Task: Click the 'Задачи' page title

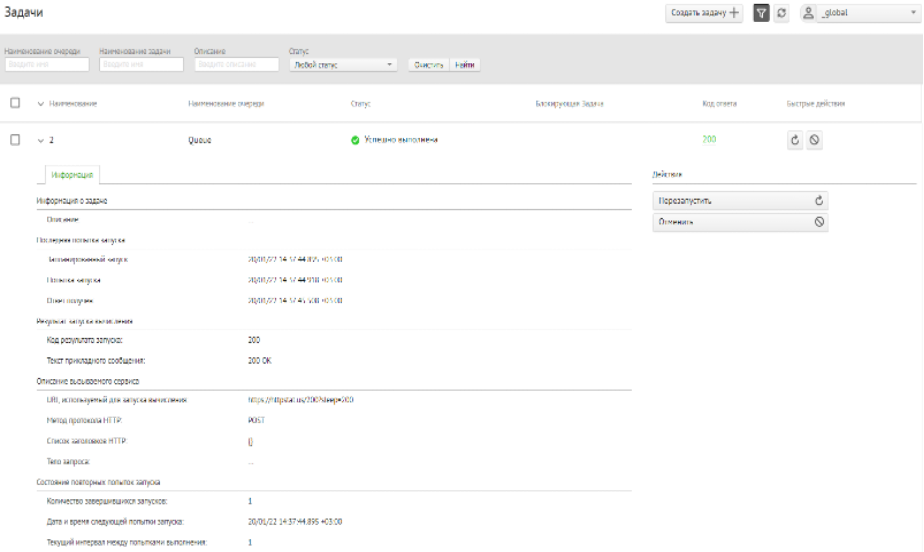Action: point(24,12)
